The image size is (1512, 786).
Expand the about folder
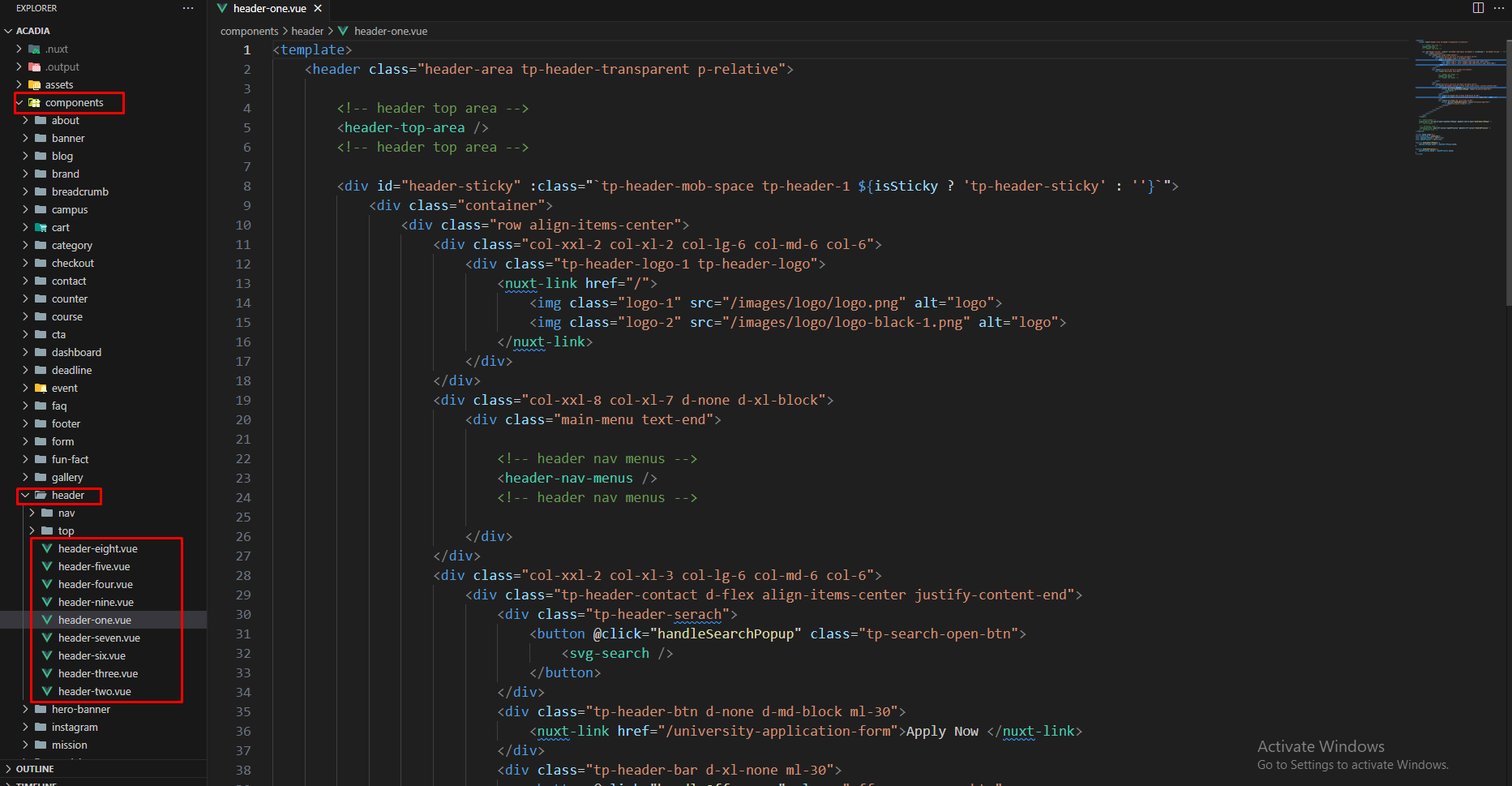25,120
